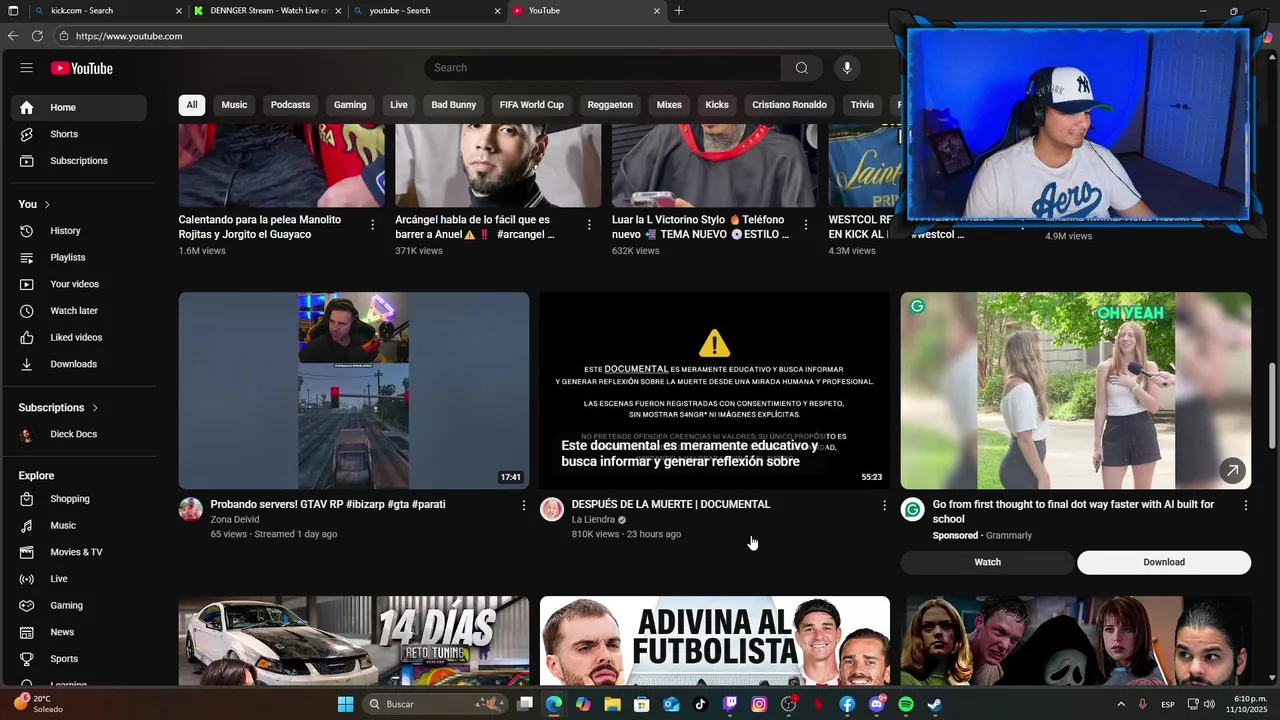Open the Windows Start menu
The image size is (1280, 720).
[345, 704]
